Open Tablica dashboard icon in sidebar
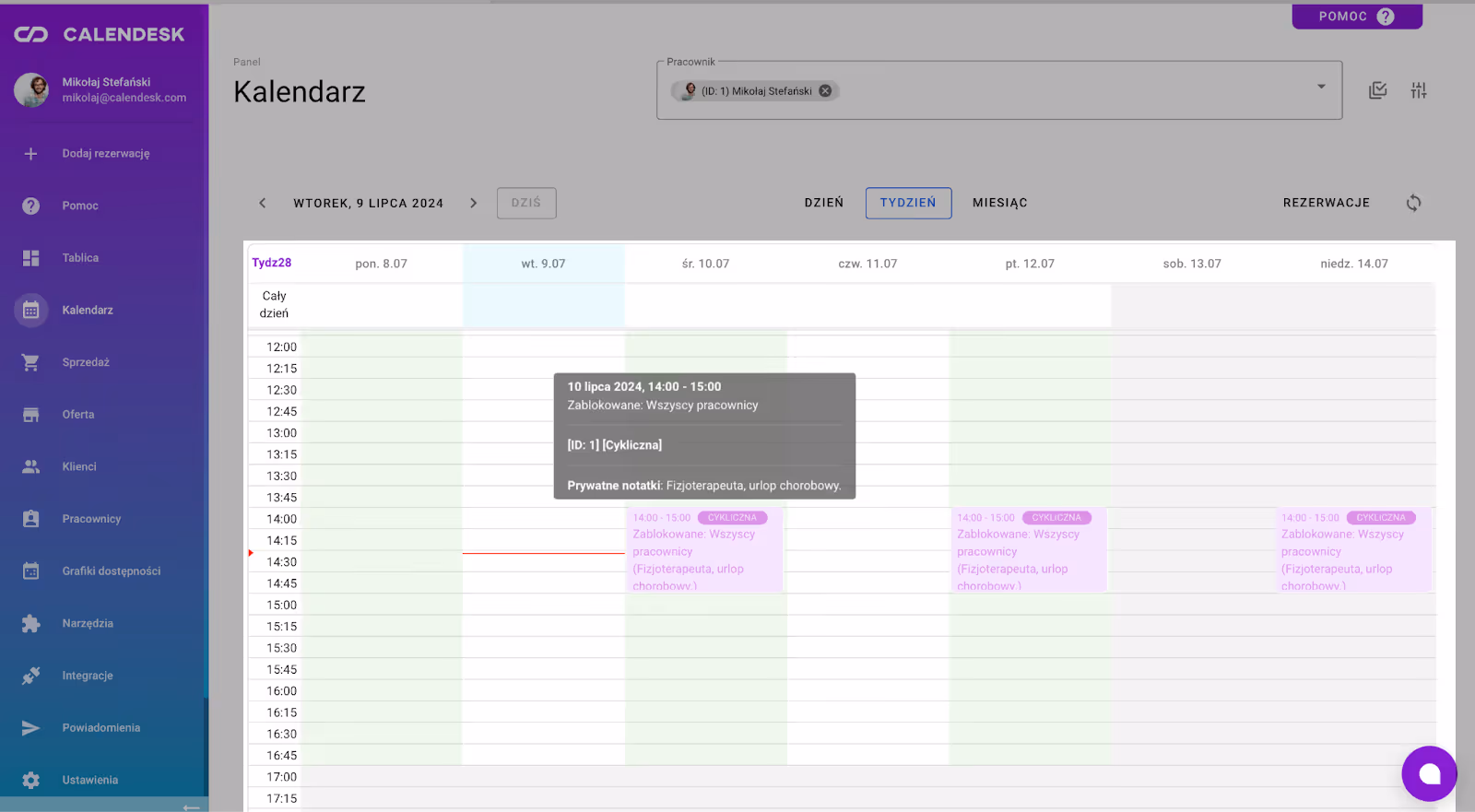This screenshot has width=1475, height=812. (30, 258)
